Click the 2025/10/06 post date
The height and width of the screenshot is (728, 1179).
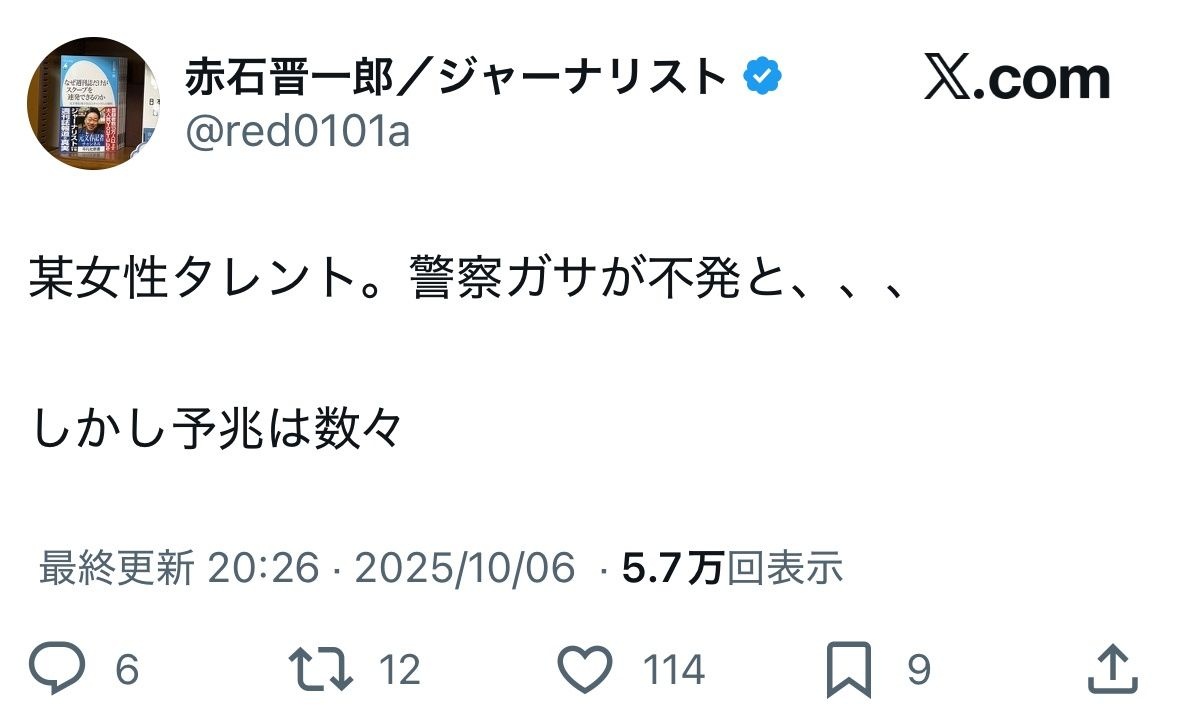click(465, 569)
